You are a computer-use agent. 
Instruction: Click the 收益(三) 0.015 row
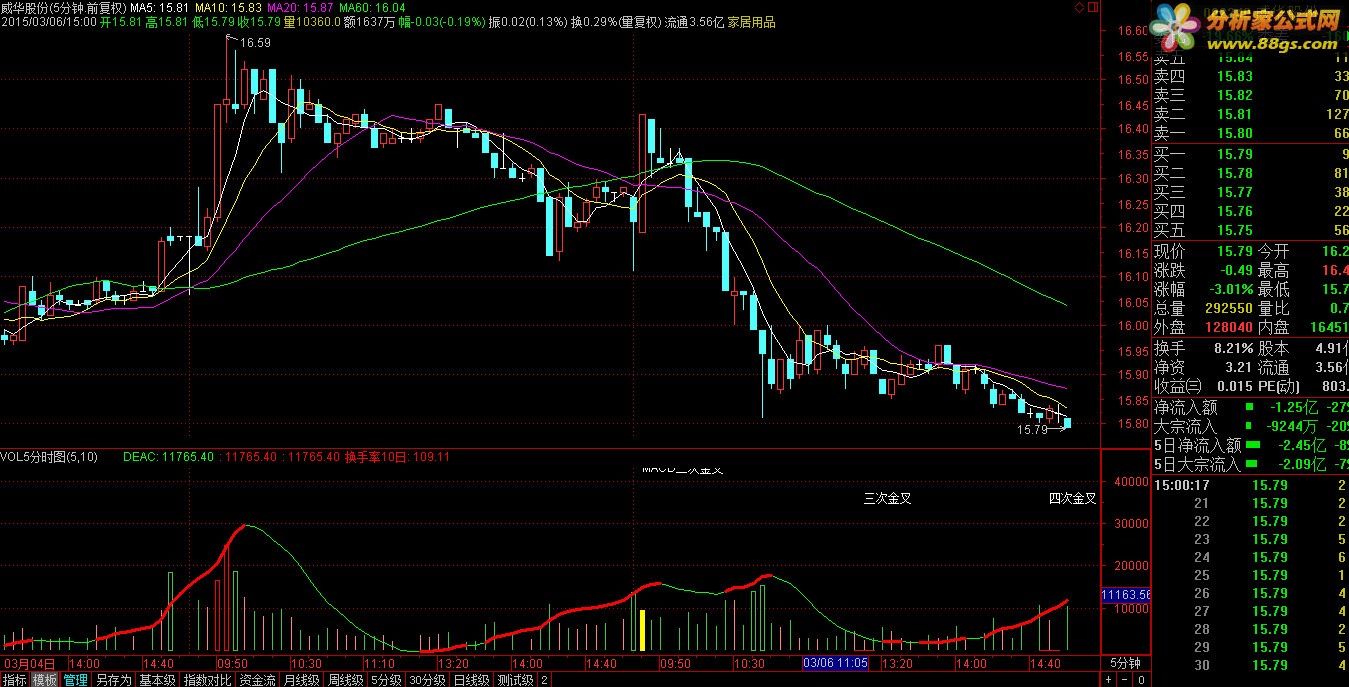coord(1204,386)
